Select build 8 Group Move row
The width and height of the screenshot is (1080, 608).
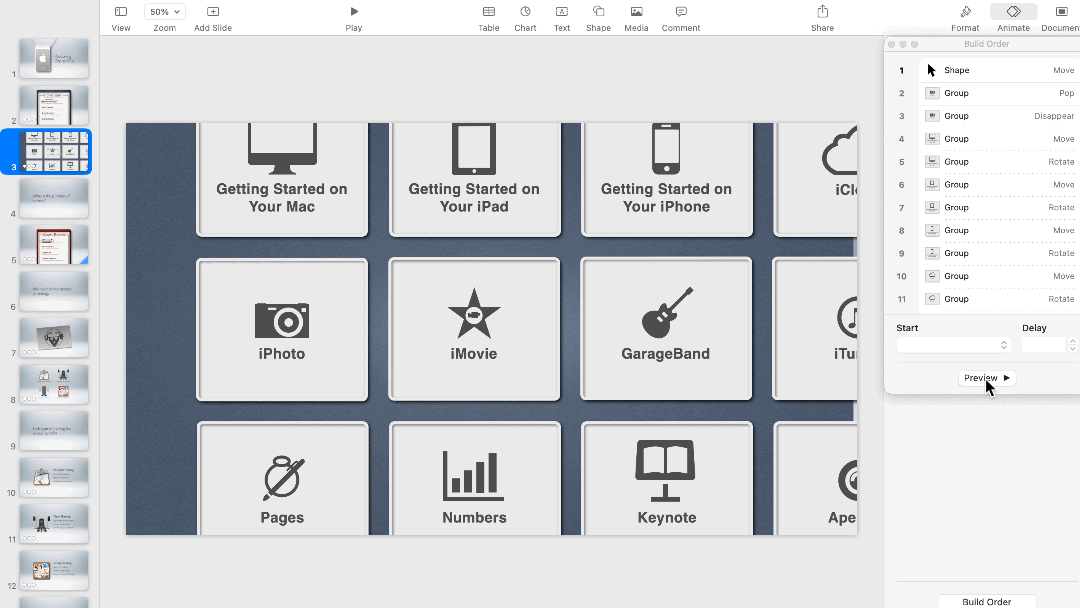click(x=999, y=230)
